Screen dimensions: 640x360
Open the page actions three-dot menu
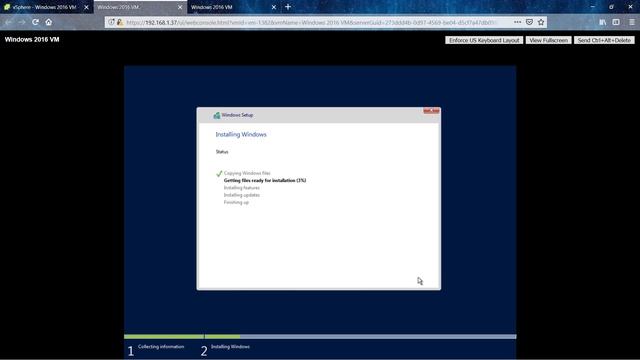pyautogui.click(x=517, y=22)
